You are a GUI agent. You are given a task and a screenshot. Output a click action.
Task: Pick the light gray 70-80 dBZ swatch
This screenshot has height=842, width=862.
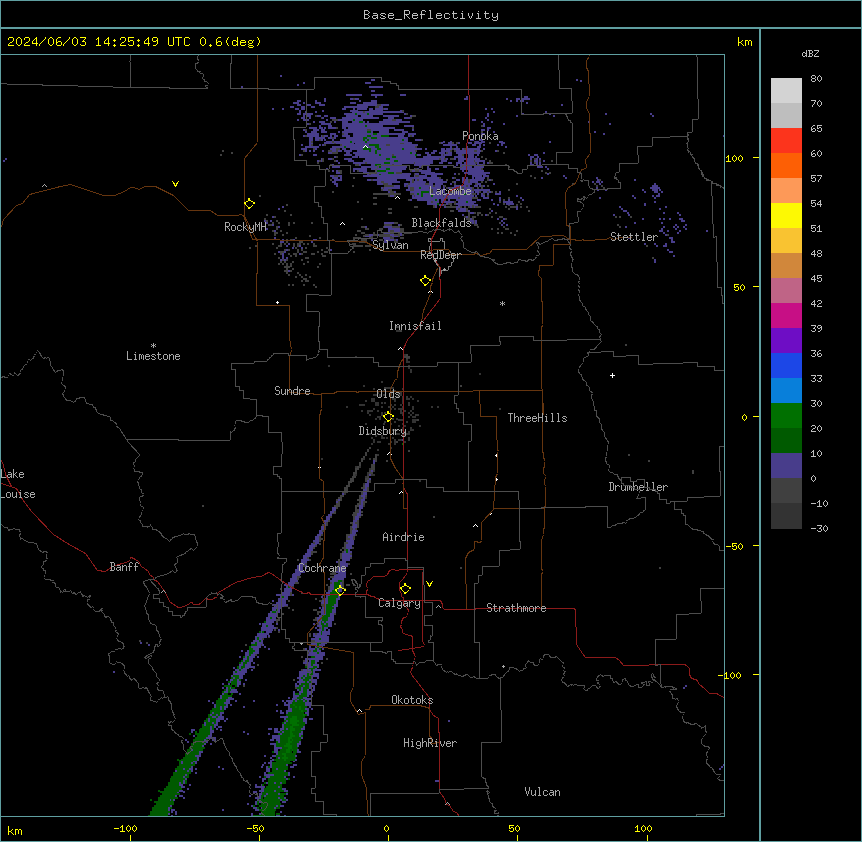(786, 91)
